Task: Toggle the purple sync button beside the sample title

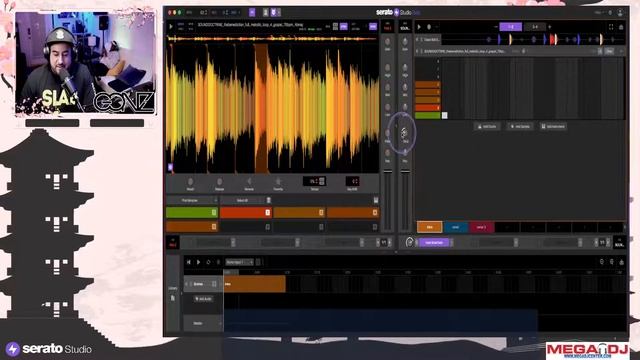Action: tap(344, 27)
